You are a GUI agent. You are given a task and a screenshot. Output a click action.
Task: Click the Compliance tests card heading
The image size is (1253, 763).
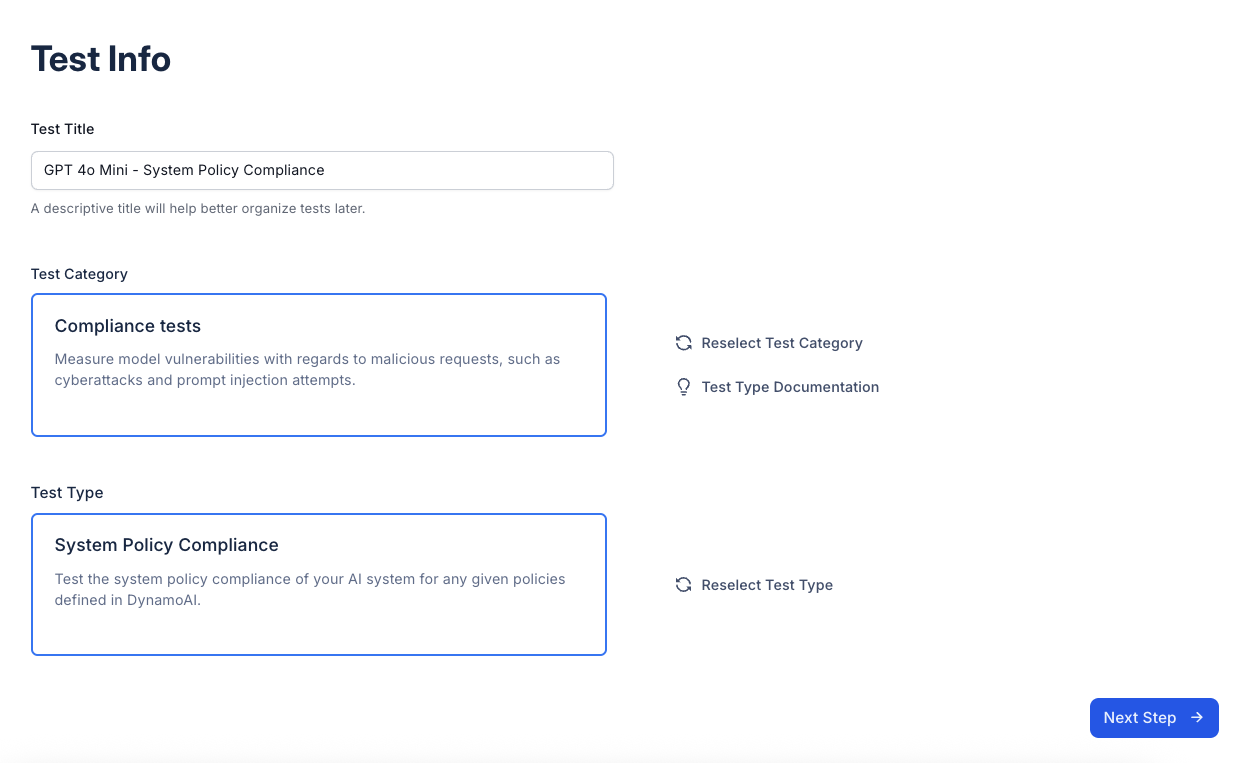128,326
